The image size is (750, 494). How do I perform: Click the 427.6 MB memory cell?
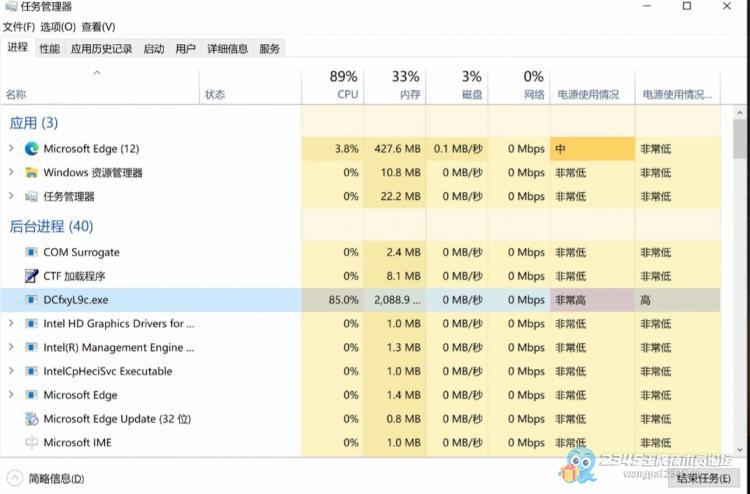click(x=395, y=149)
